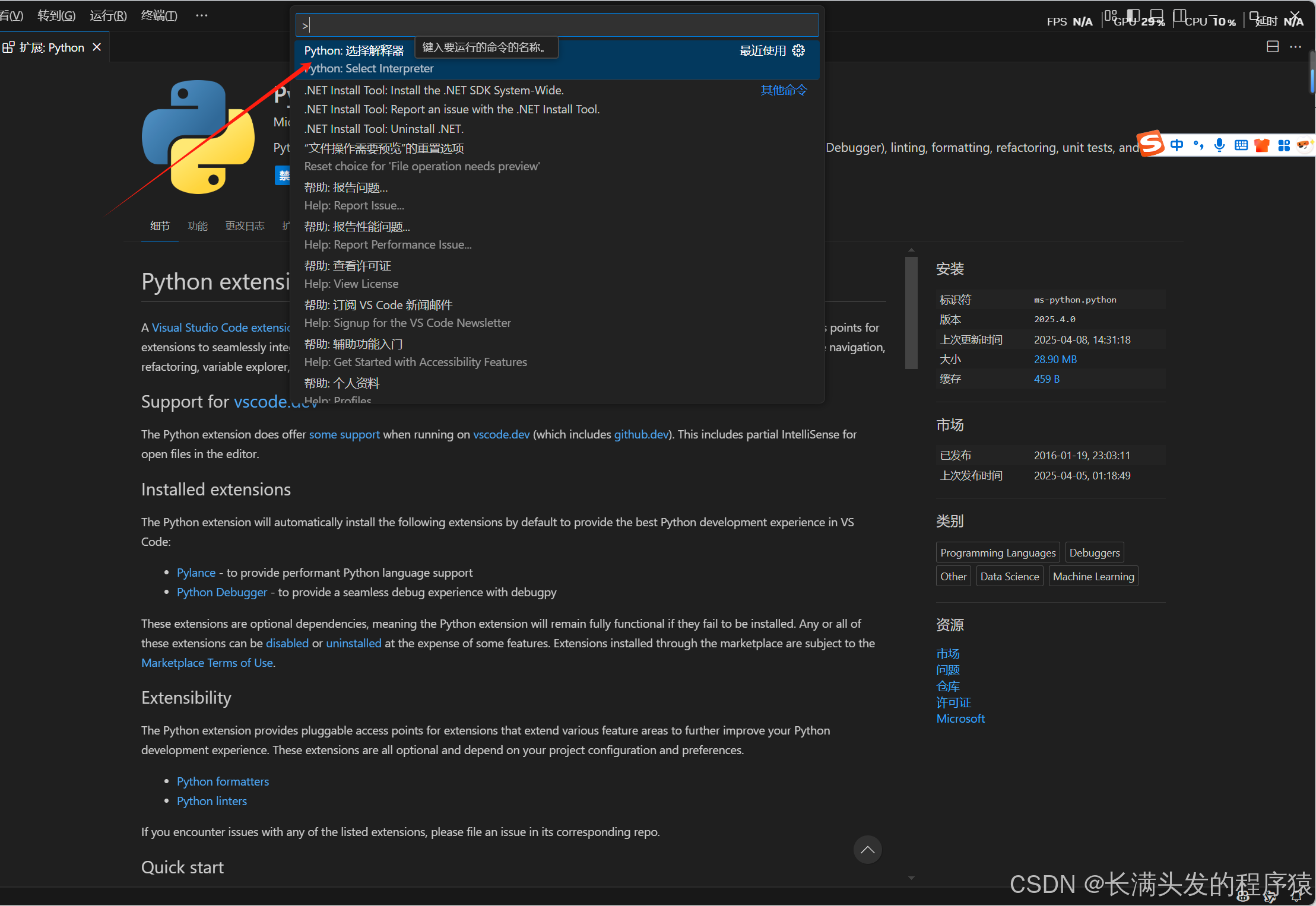Open the 终端(T) menu
This screenshot has width=1316, height=906.
pyautogui.click(x=159, y=15)
